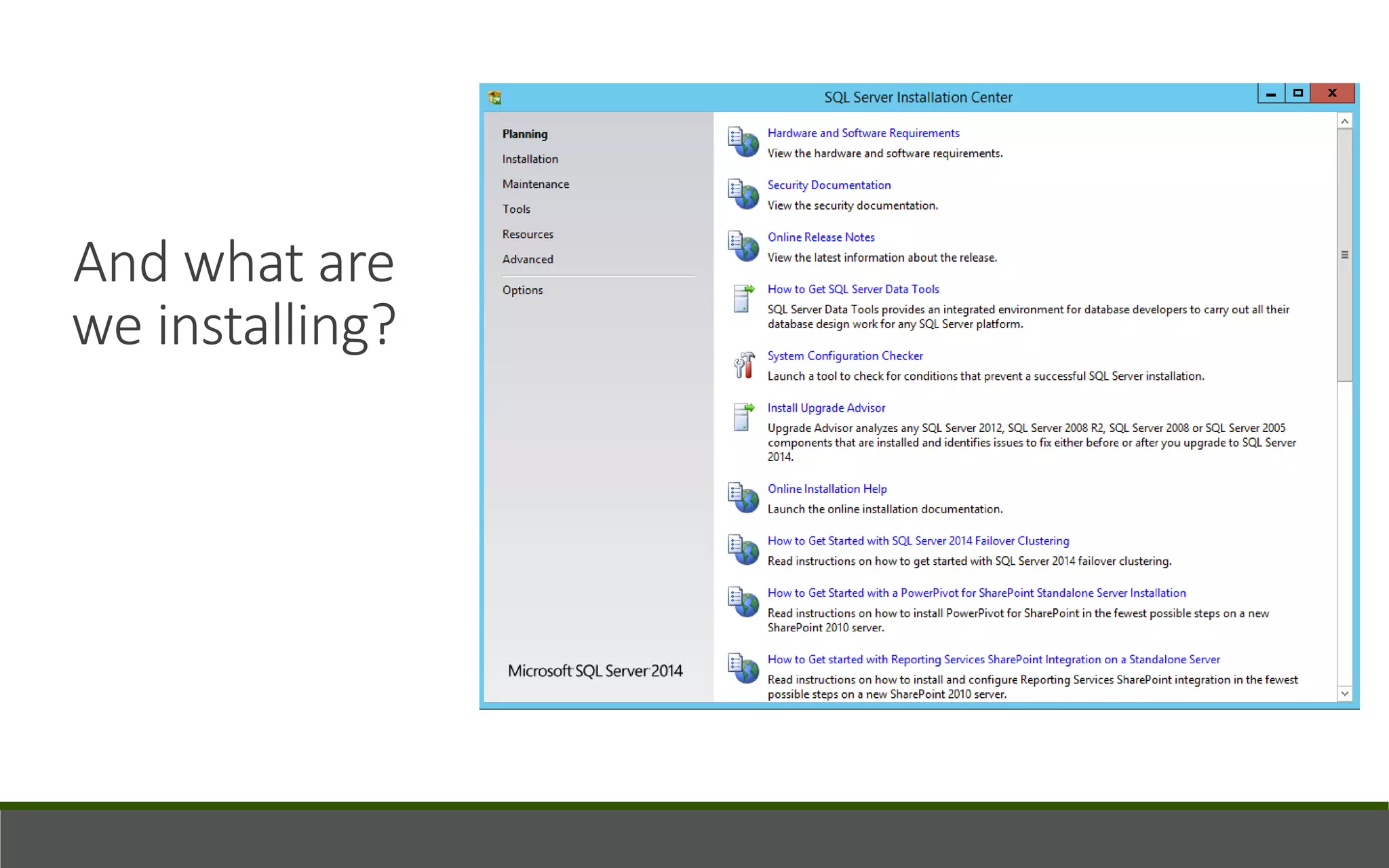Click the Online Release Notes globe icon
Screen dimensions: 1389x868
tap(743, 245)
